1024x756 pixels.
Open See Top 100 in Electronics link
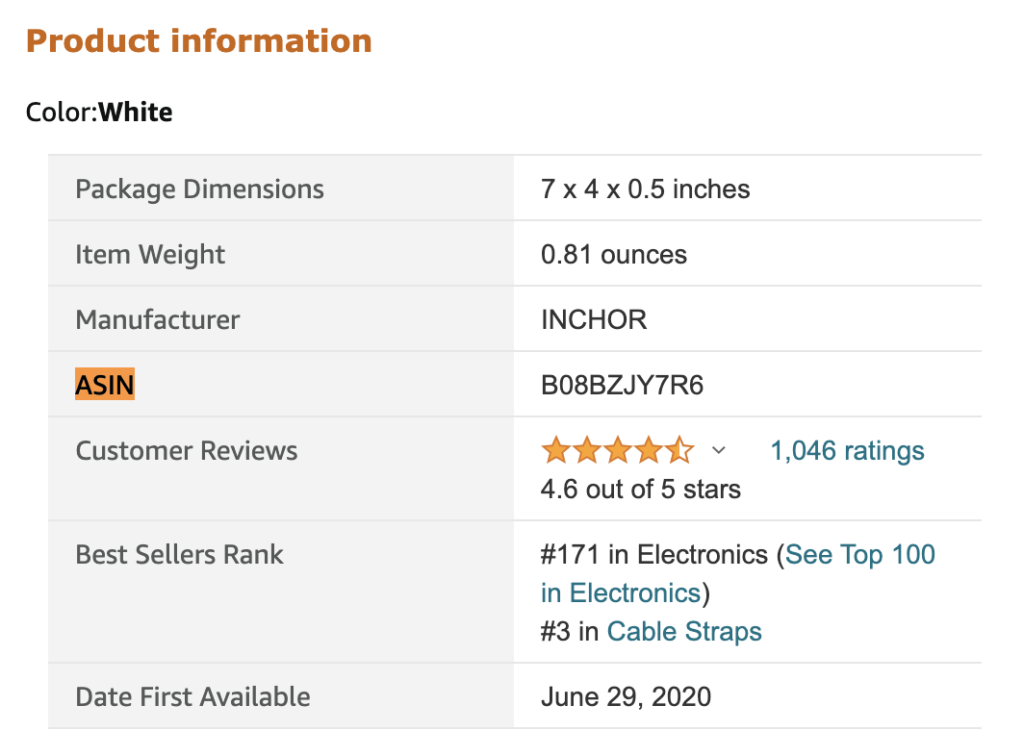click(860, 555)
